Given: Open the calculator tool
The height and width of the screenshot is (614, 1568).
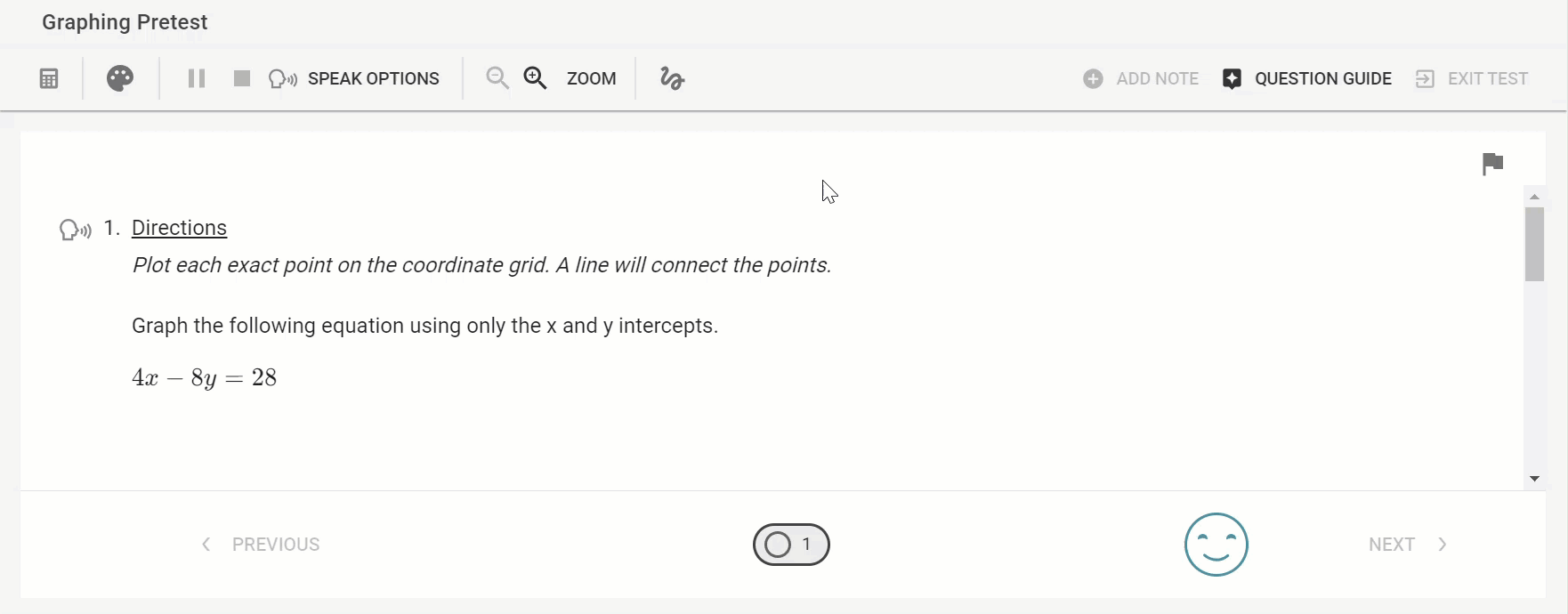Looking at the screenshot, I should (49, 78).
